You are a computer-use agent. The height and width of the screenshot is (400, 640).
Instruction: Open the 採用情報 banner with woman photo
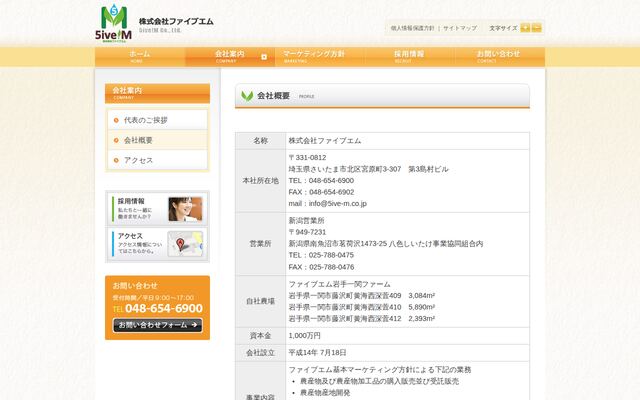(x=158, y=209)
